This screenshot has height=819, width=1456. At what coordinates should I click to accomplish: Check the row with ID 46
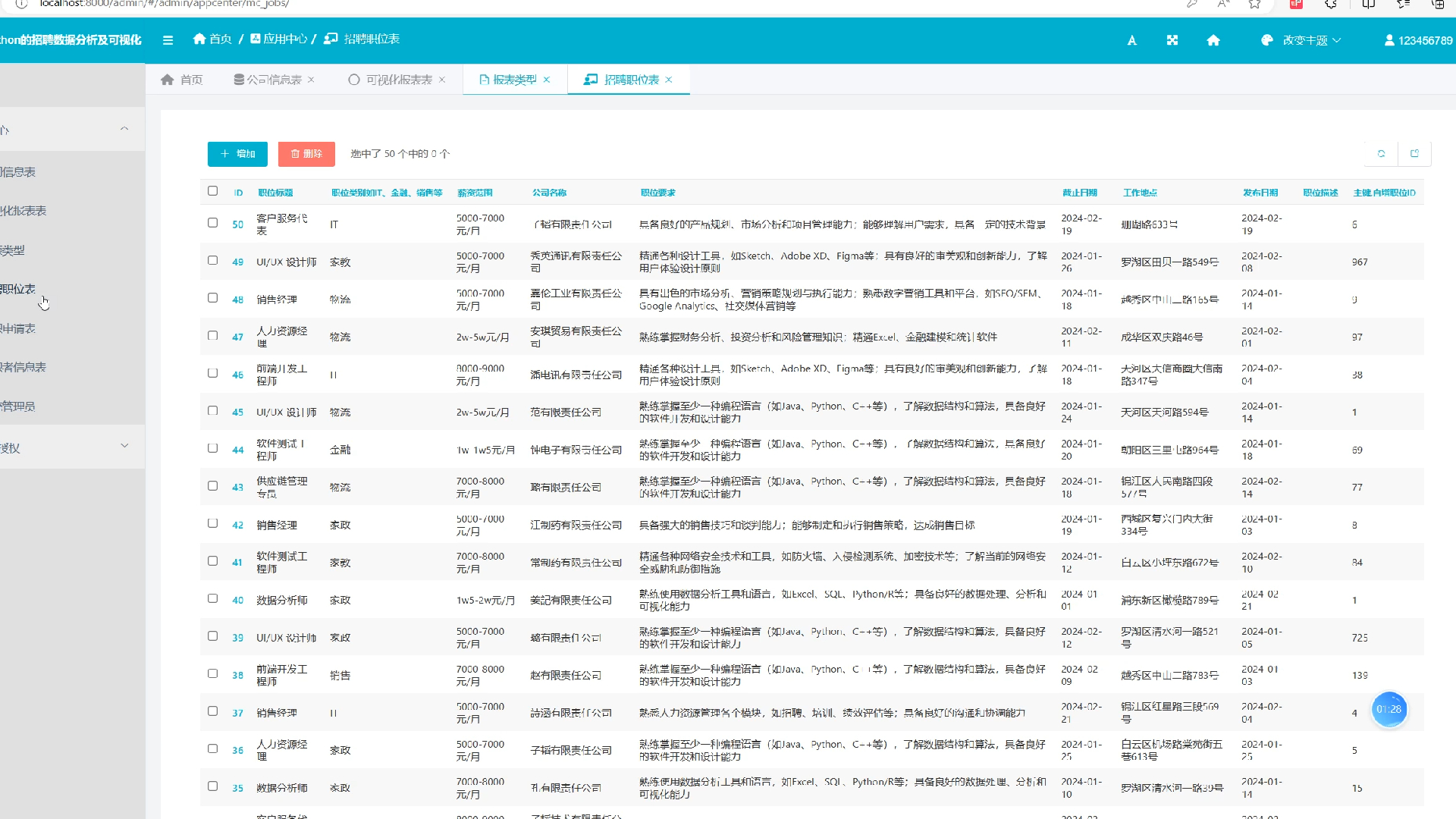[x=213, y=373]
